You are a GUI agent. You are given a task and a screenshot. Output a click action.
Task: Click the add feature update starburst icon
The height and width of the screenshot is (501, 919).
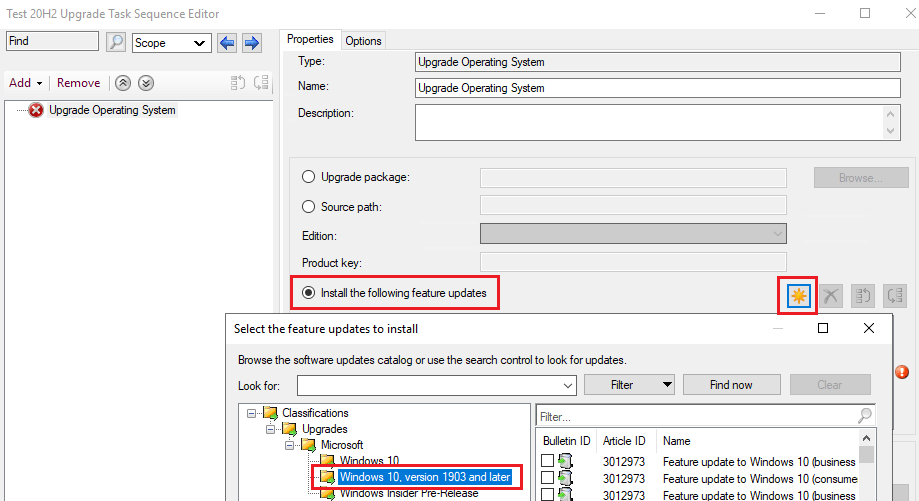coord(798,295)
